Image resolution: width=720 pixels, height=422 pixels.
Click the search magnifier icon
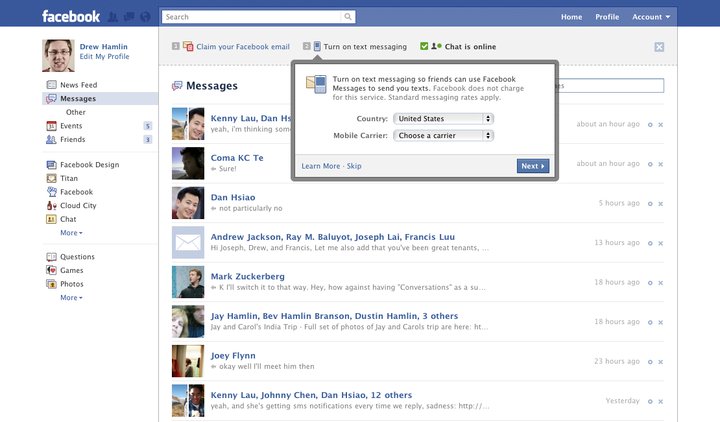(348, 17)
